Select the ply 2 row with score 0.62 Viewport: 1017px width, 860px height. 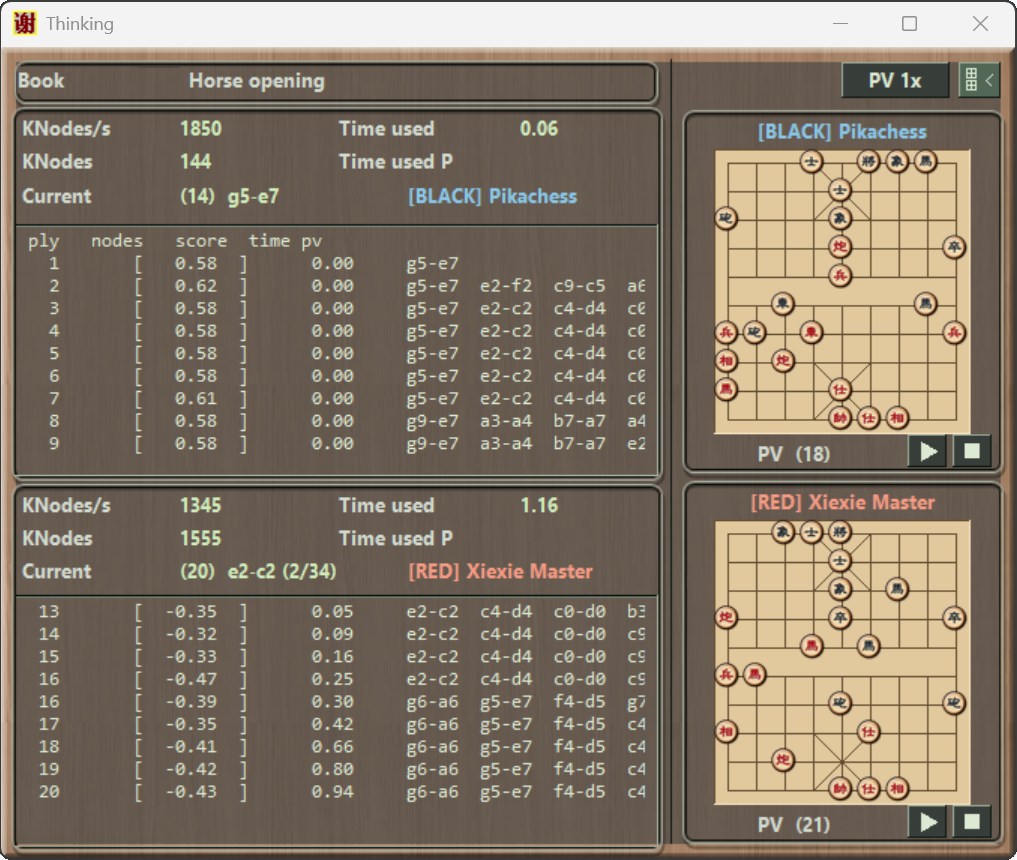point(336,286)
